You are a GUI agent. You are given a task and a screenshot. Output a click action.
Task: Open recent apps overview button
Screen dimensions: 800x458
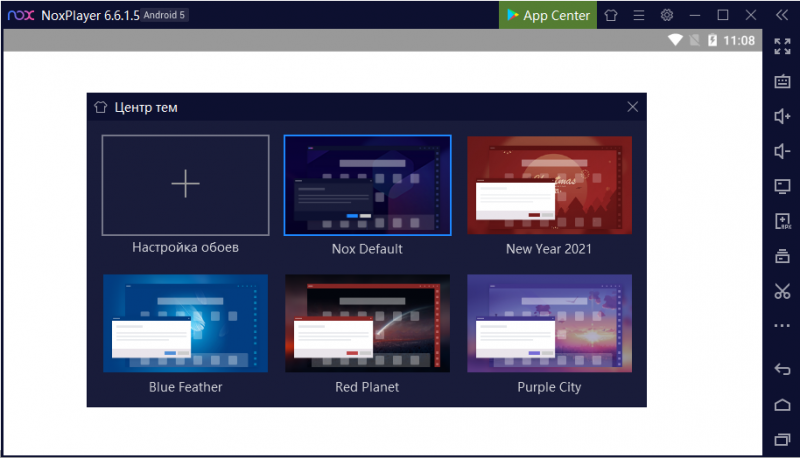pyautogui.click(x=782, y=439)
